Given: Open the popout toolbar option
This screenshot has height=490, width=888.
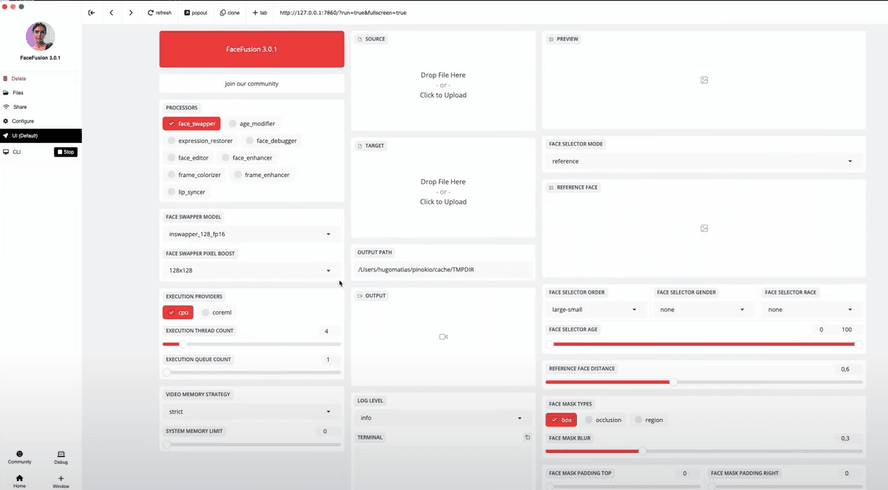Looking at the screenshot, I should [196, 12].
